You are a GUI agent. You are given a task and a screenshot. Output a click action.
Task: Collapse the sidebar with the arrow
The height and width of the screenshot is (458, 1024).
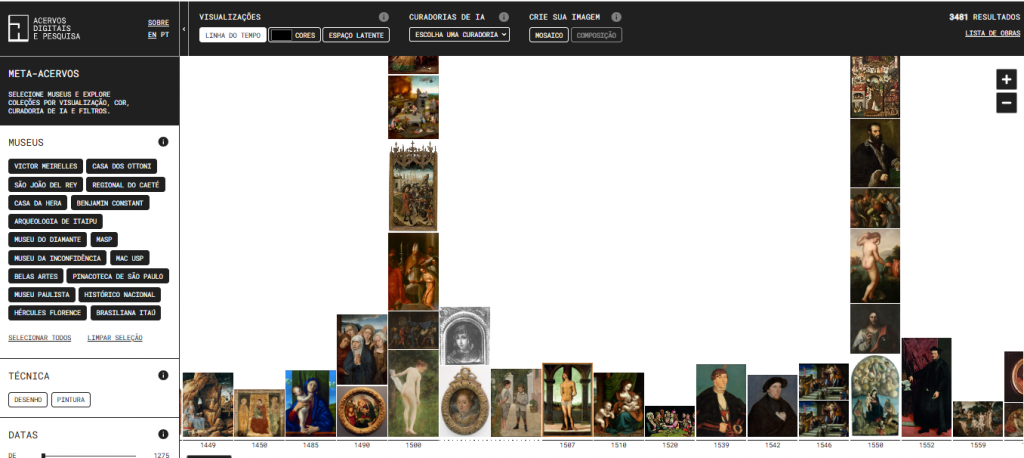coord(184,28)
